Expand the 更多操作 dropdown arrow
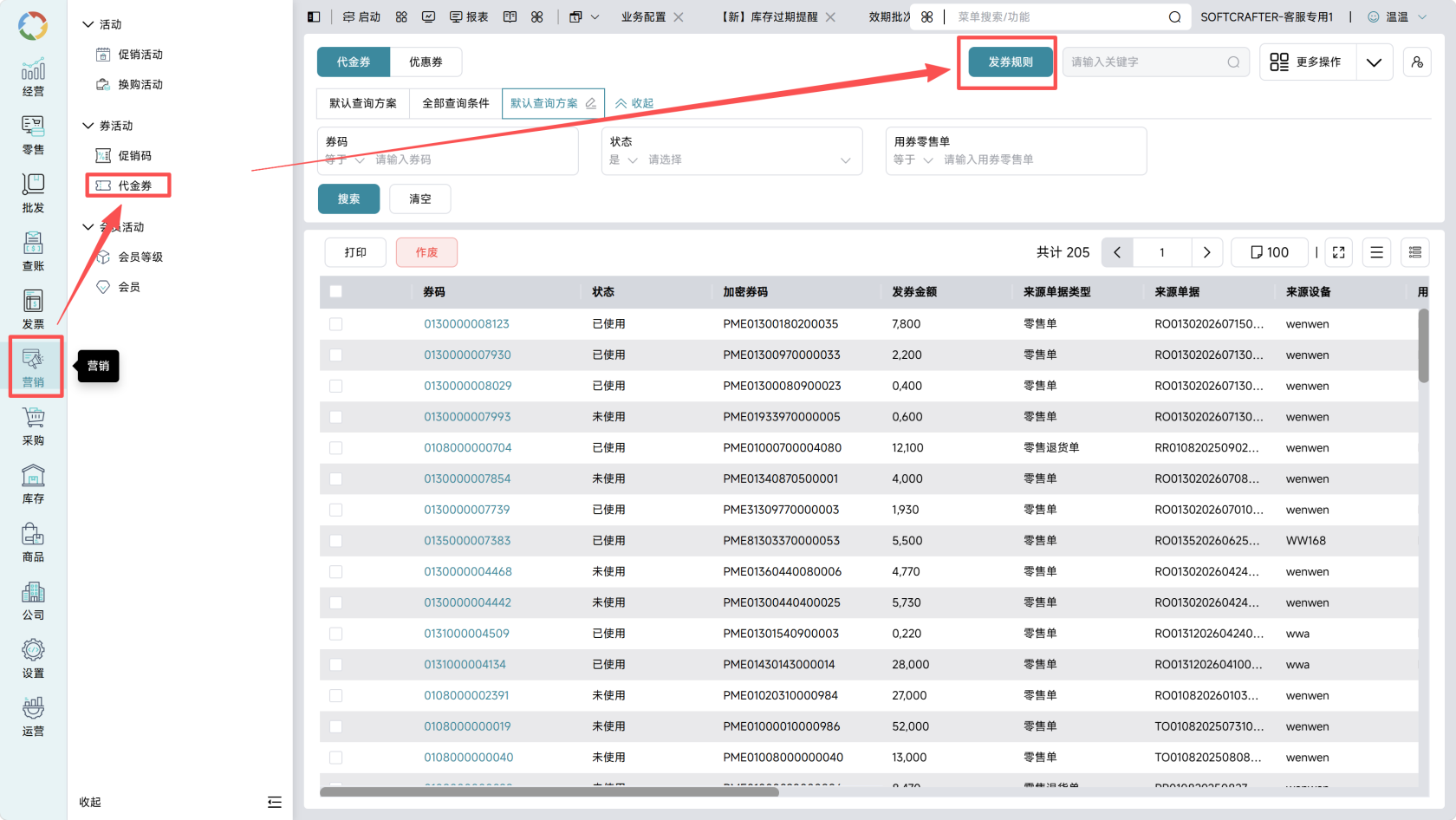 pos(1374,62)
